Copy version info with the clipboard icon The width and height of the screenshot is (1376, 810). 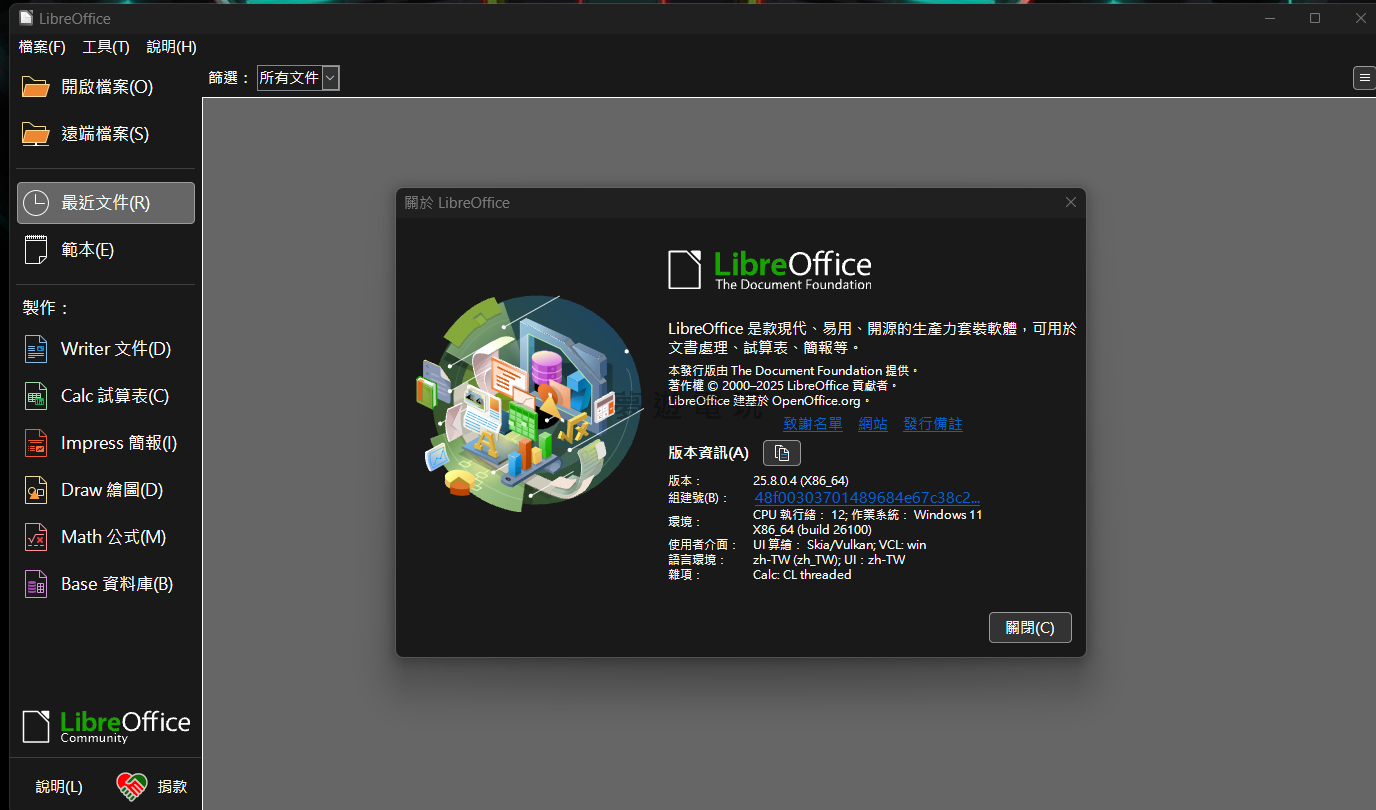(782, 453)
